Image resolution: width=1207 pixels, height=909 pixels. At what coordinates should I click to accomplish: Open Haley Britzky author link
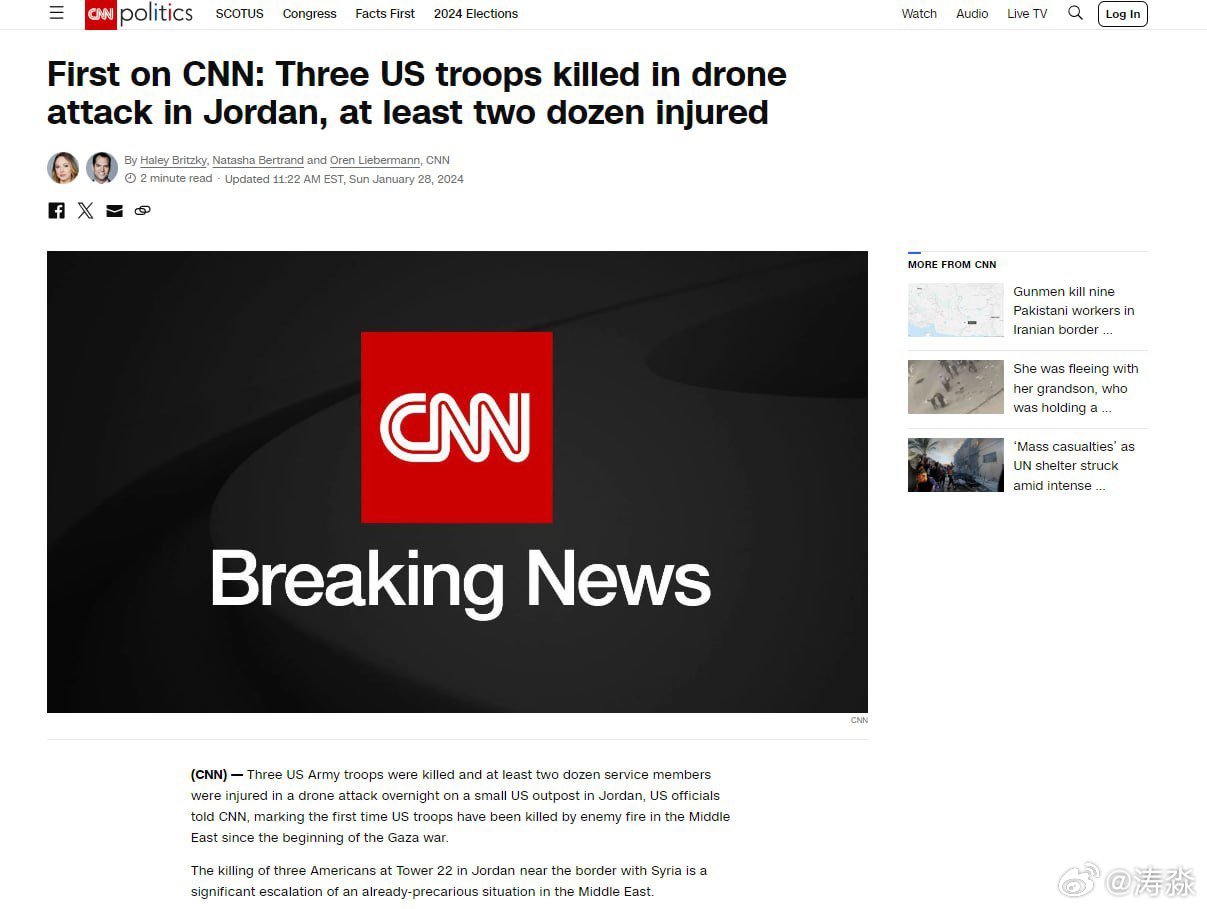(x=173, y=160)
